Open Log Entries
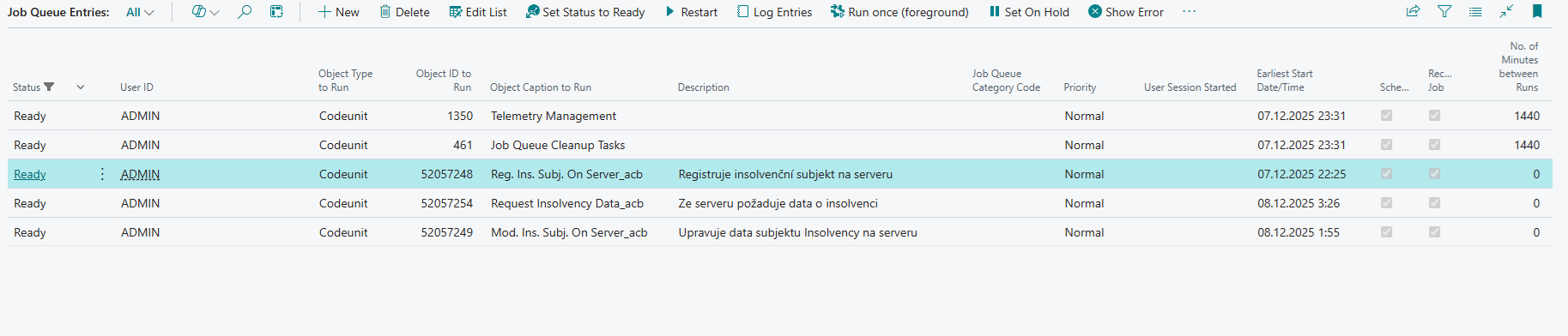 coord(774,12)
